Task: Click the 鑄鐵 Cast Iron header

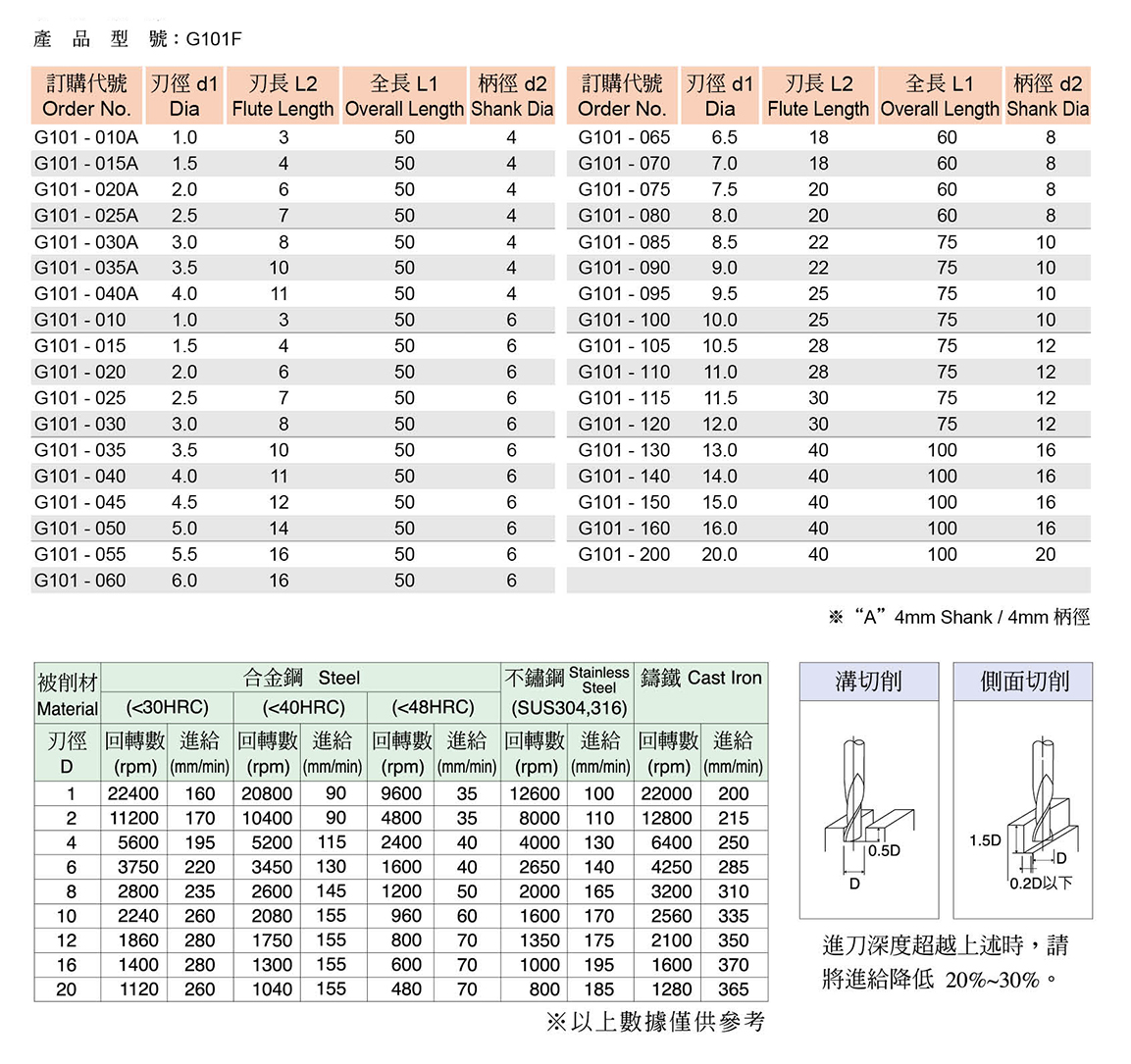Action: coord(700,678)
